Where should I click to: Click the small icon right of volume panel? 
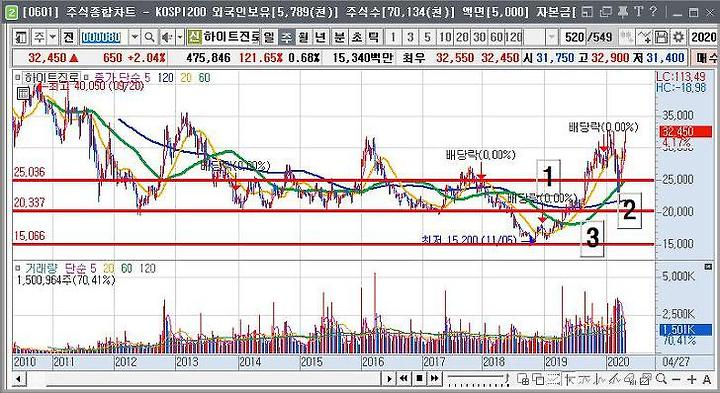pos(708,267)
